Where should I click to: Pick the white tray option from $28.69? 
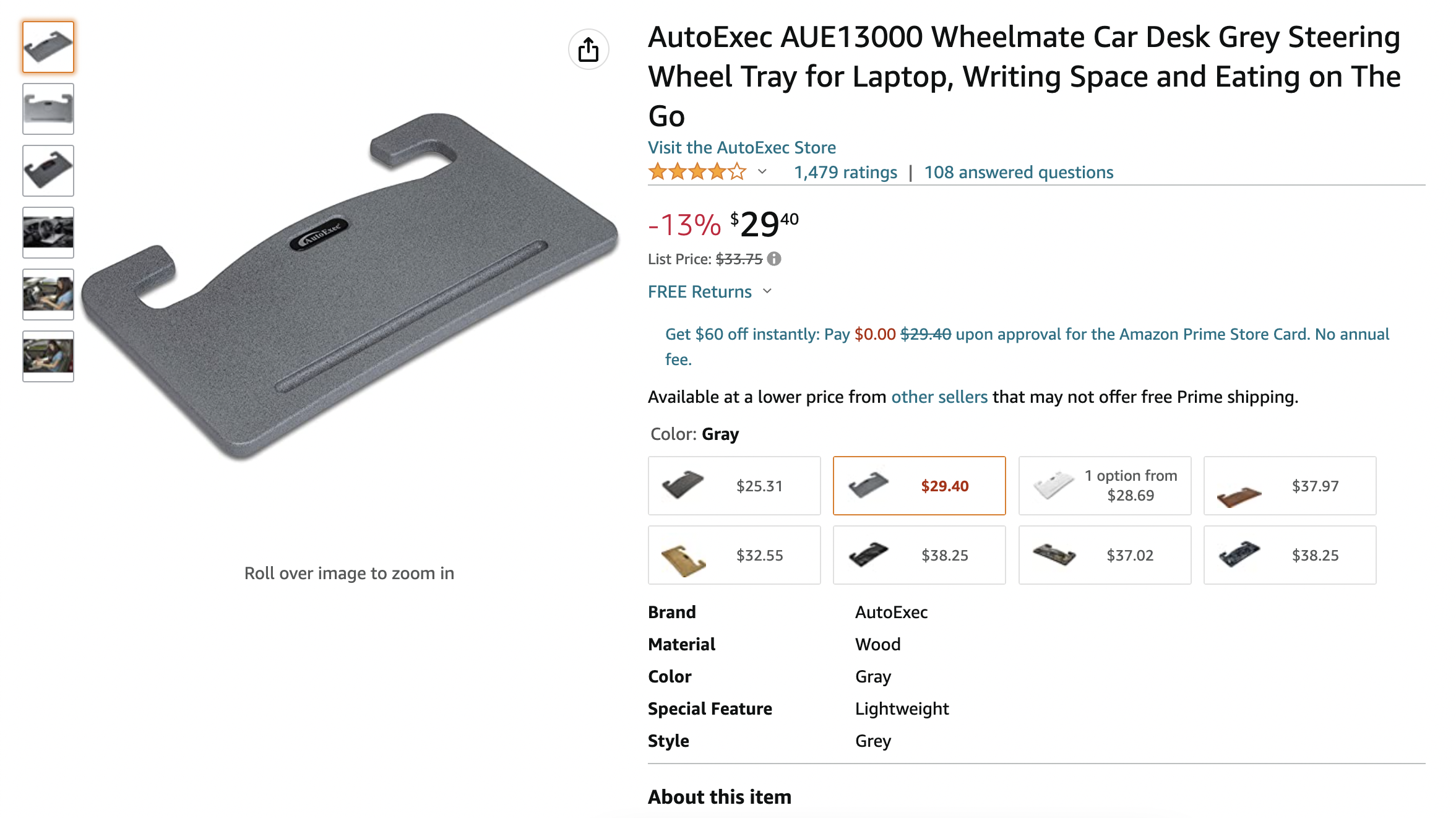pyautogui.click(x=1105, y=486)
